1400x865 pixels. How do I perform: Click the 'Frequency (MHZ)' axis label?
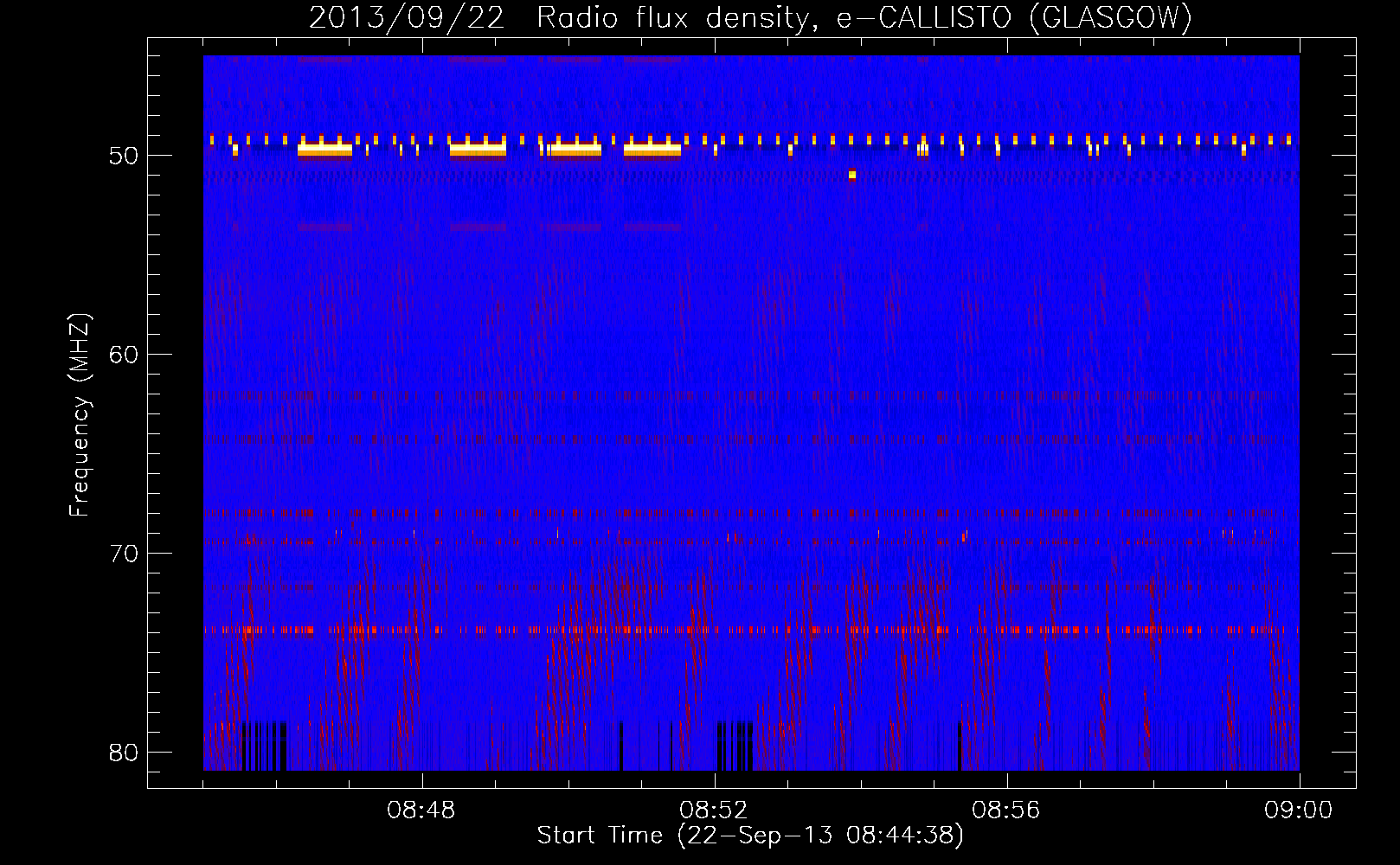[79, 415]
